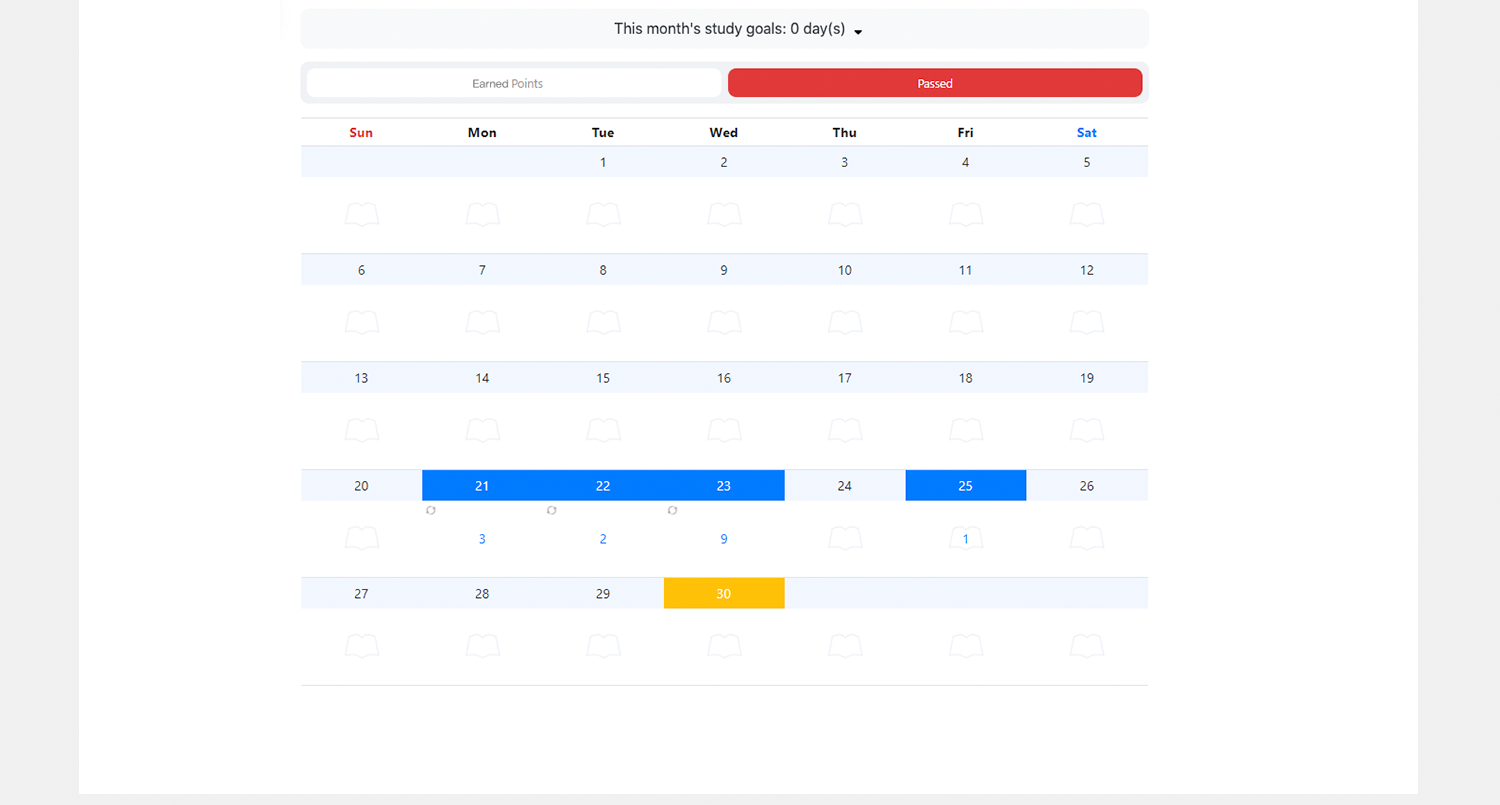The image size is (1500, 805).
Task: Open the blue number 9 under Wednesday 23
Action: (724, 539)
